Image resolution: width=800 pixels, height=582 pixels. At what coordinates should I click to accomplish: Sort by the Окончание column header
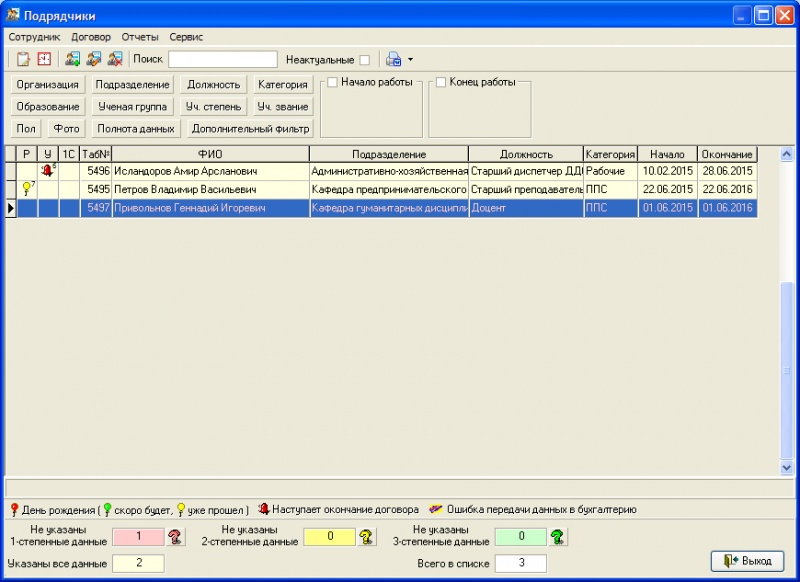coord(727,154)
